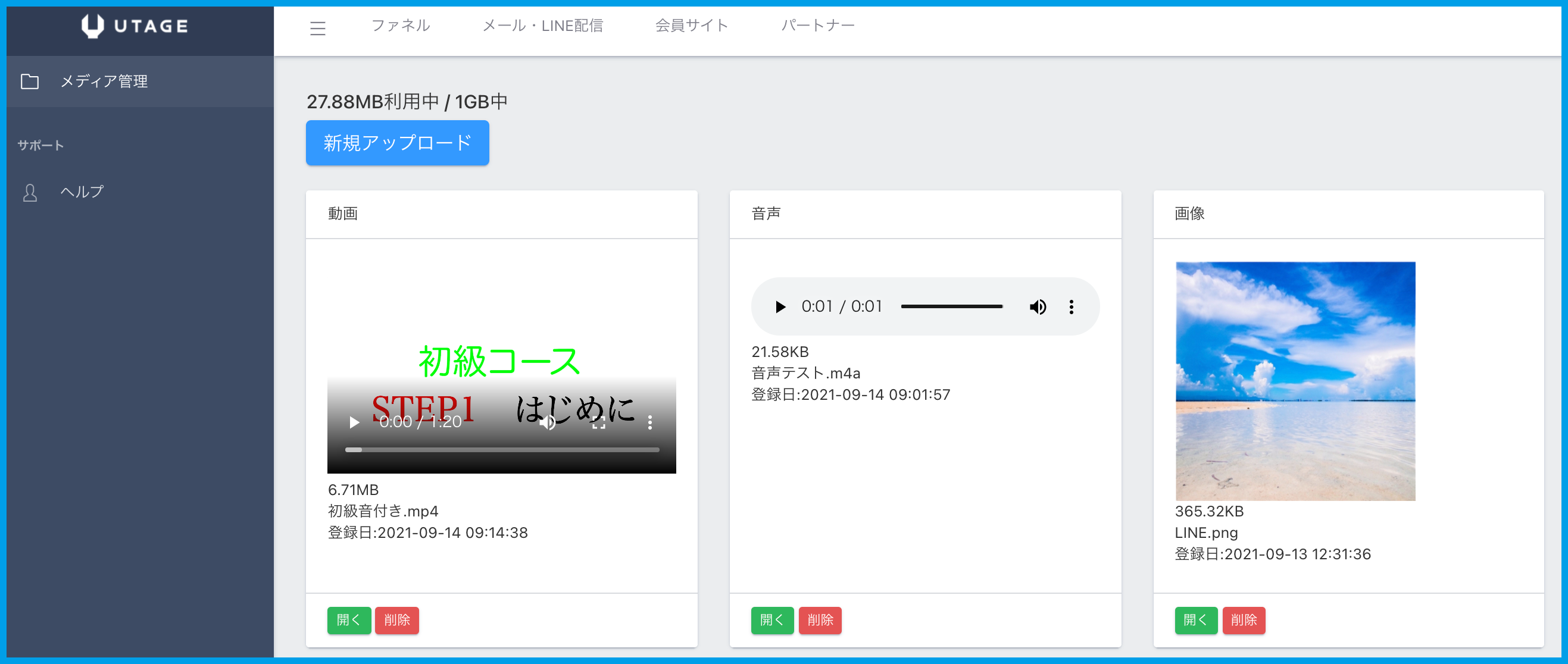The image size is (1568, 664).
Task: Mute the audio player volume
Action: 1038,307
